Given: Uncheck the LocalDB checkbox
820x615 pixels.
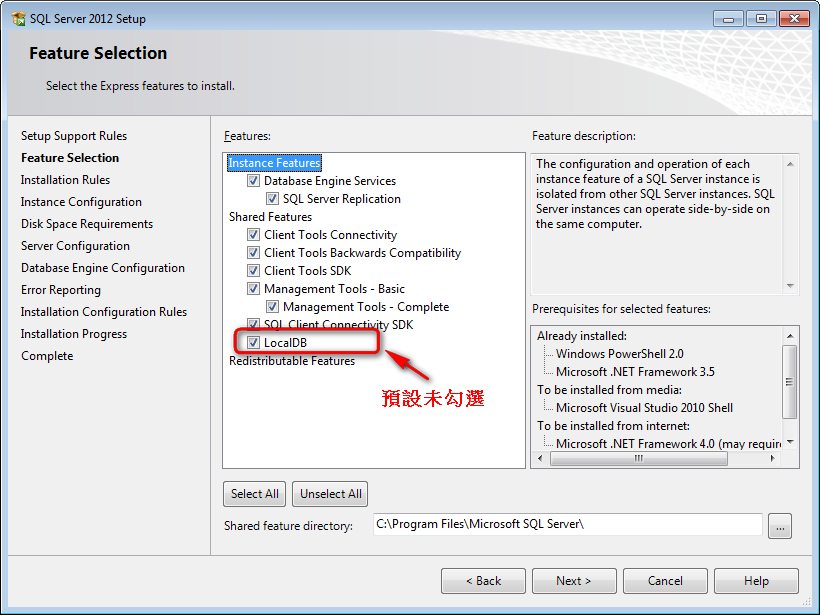Looking at the screenshot, I should [x=253, y=343].
